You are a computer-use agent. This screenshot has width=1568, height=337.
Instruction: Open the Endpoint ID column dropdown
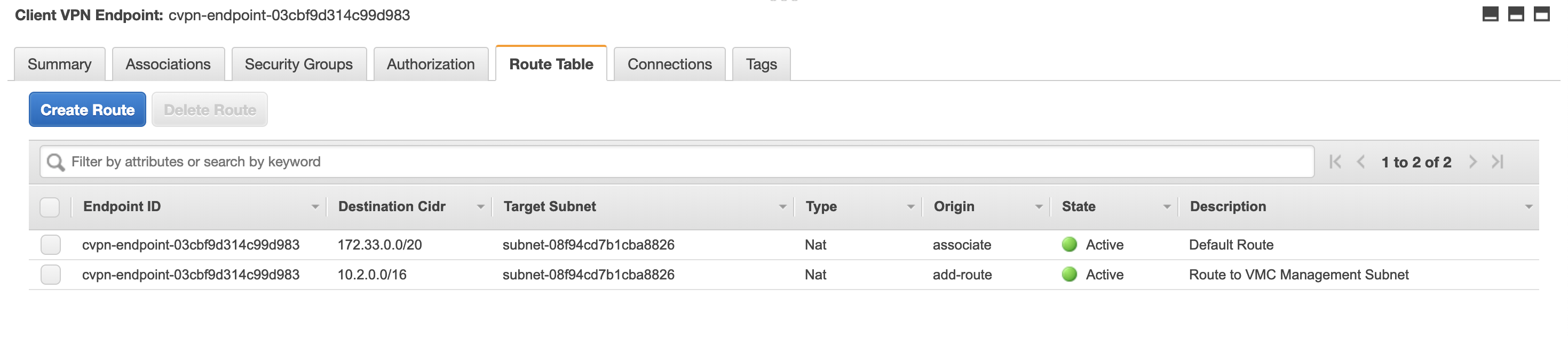[315, 207]
